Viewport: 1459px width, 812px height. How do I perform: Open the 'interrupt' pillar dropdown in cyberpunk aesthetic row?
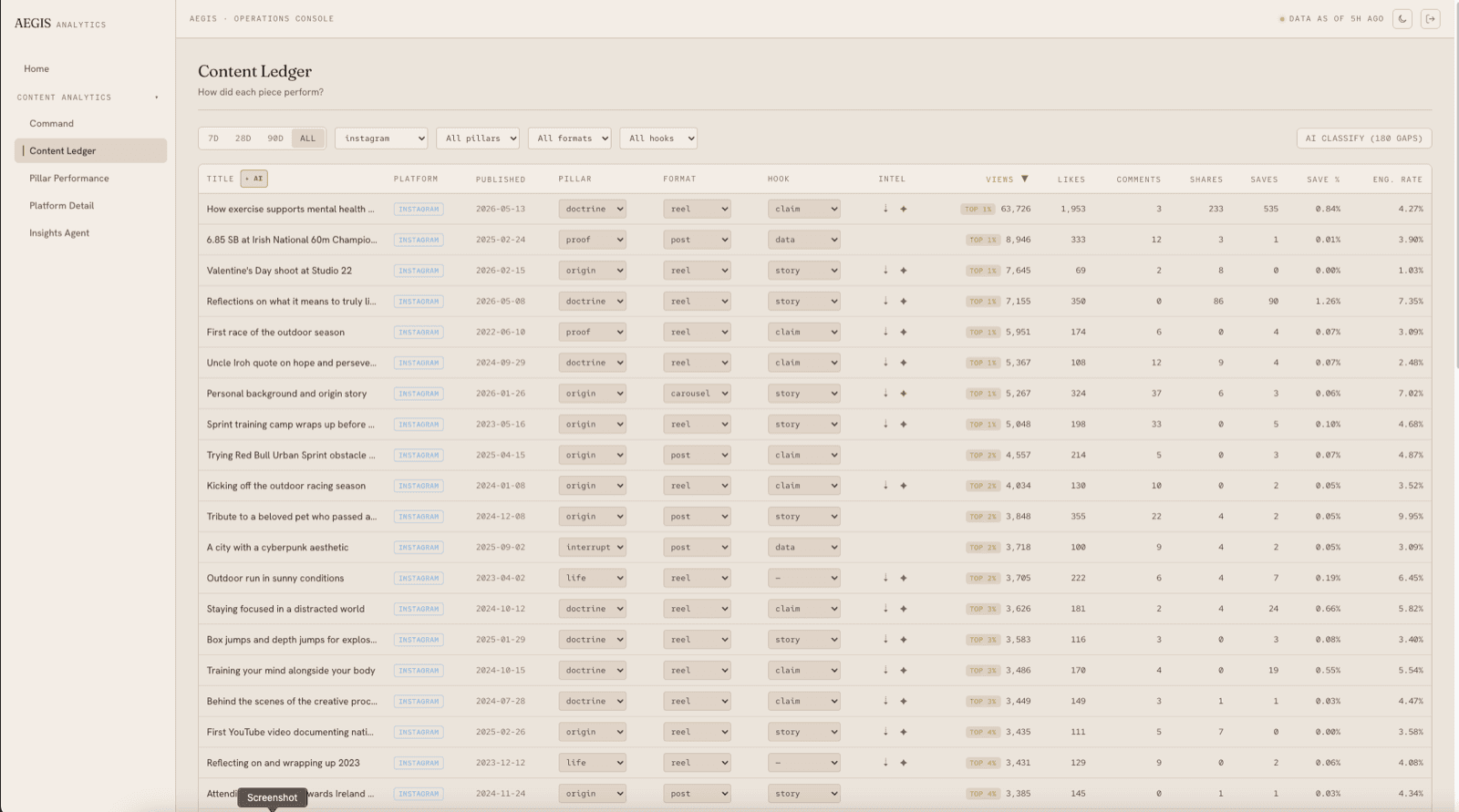(593, 547)
